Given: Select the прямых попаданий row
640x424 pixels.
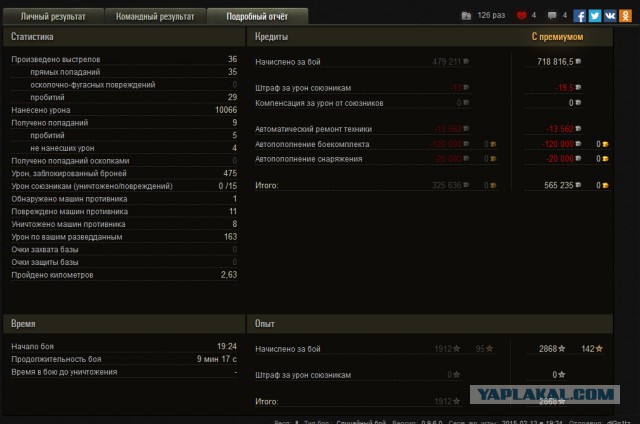Looking at the screenshot, I should coord(124,72).
